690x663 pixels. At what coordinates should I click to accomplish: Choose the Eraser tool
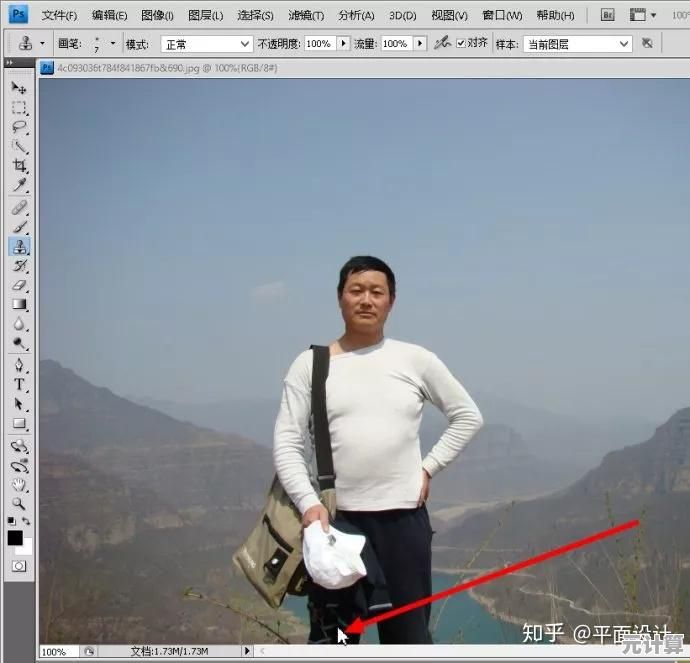click(x=19, y=285)
